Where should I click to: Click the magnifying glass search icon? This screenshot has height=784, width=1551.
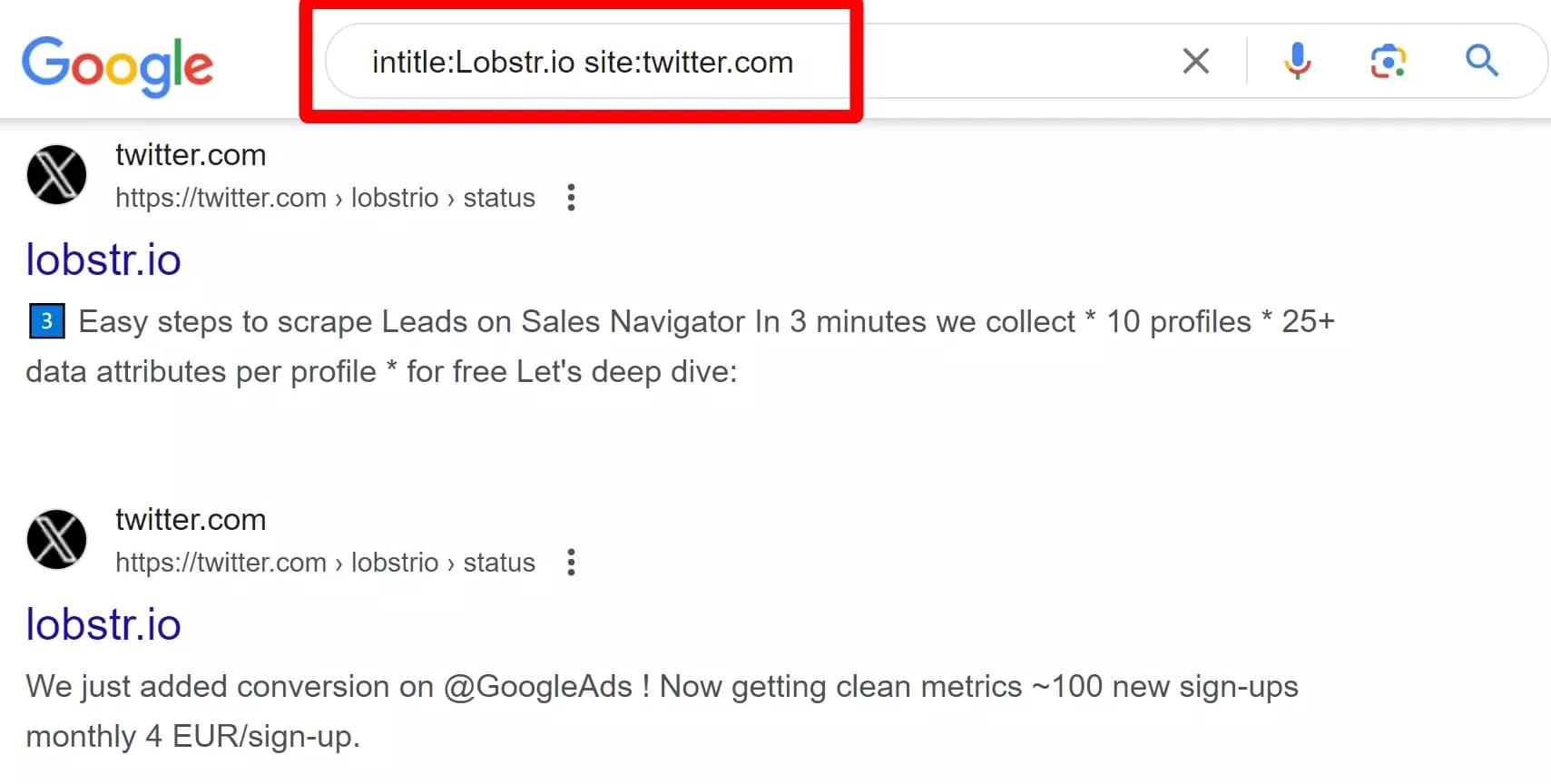(1481, 61)
